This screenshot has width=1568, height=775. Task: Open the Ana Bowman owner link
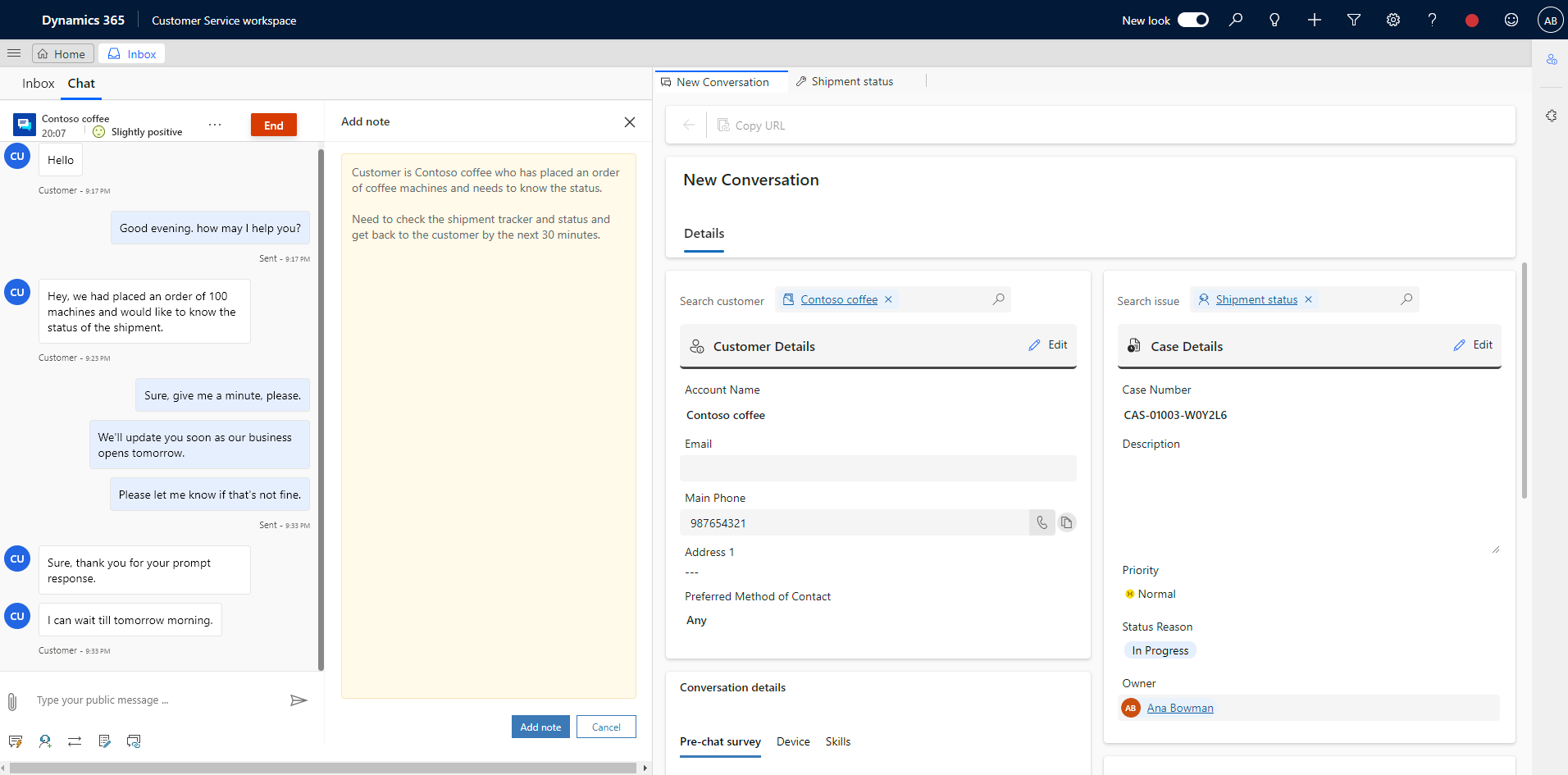1179,709
